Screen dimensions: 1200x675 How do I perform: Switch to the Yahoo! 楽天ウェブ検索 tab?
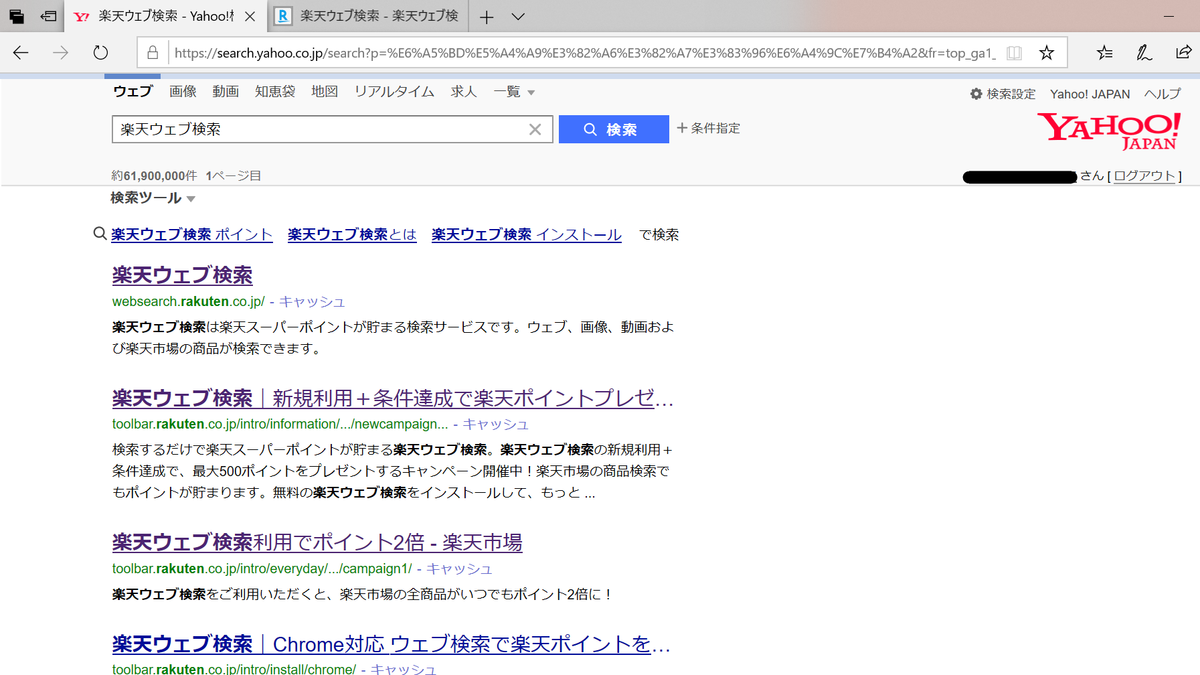pos(166,17)
